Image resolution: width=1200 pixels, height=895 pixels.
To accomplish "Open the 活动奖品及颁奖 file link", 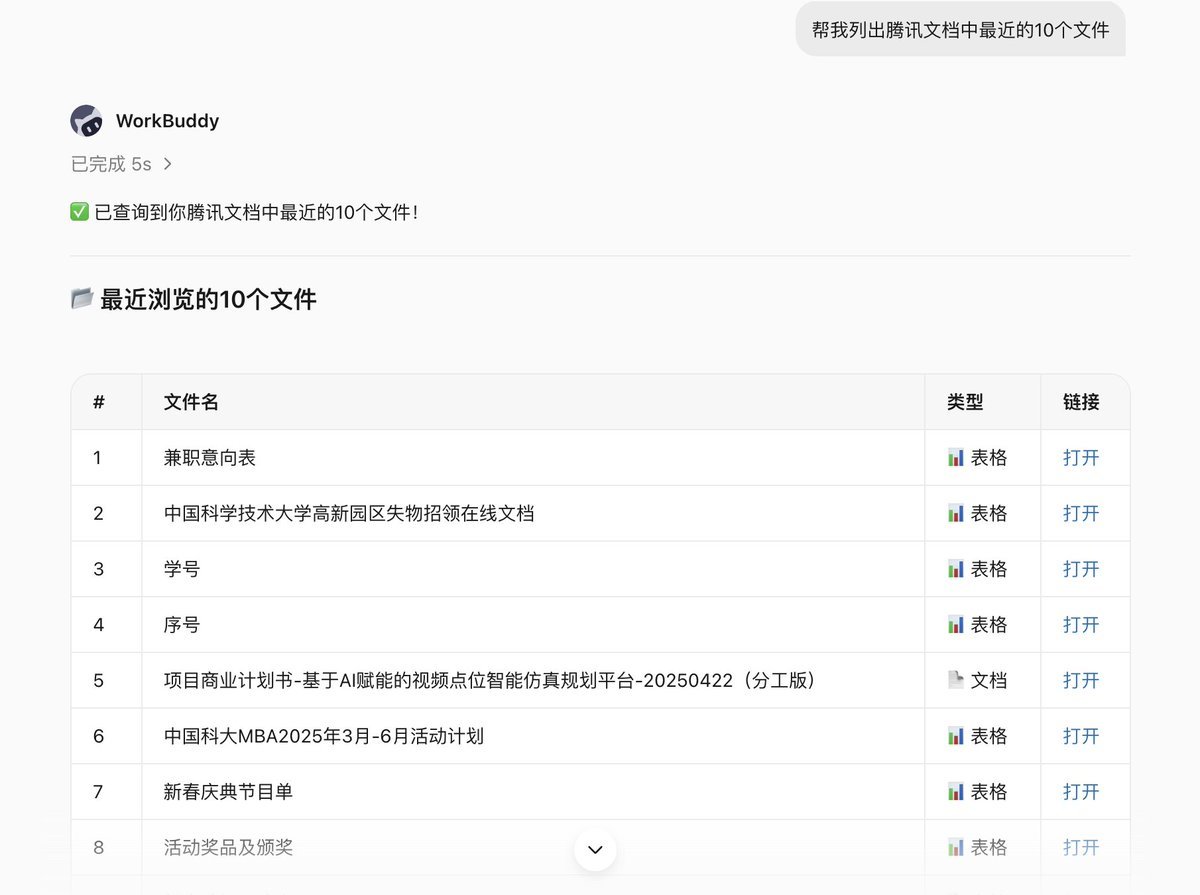I will [x=1081, y=848].
